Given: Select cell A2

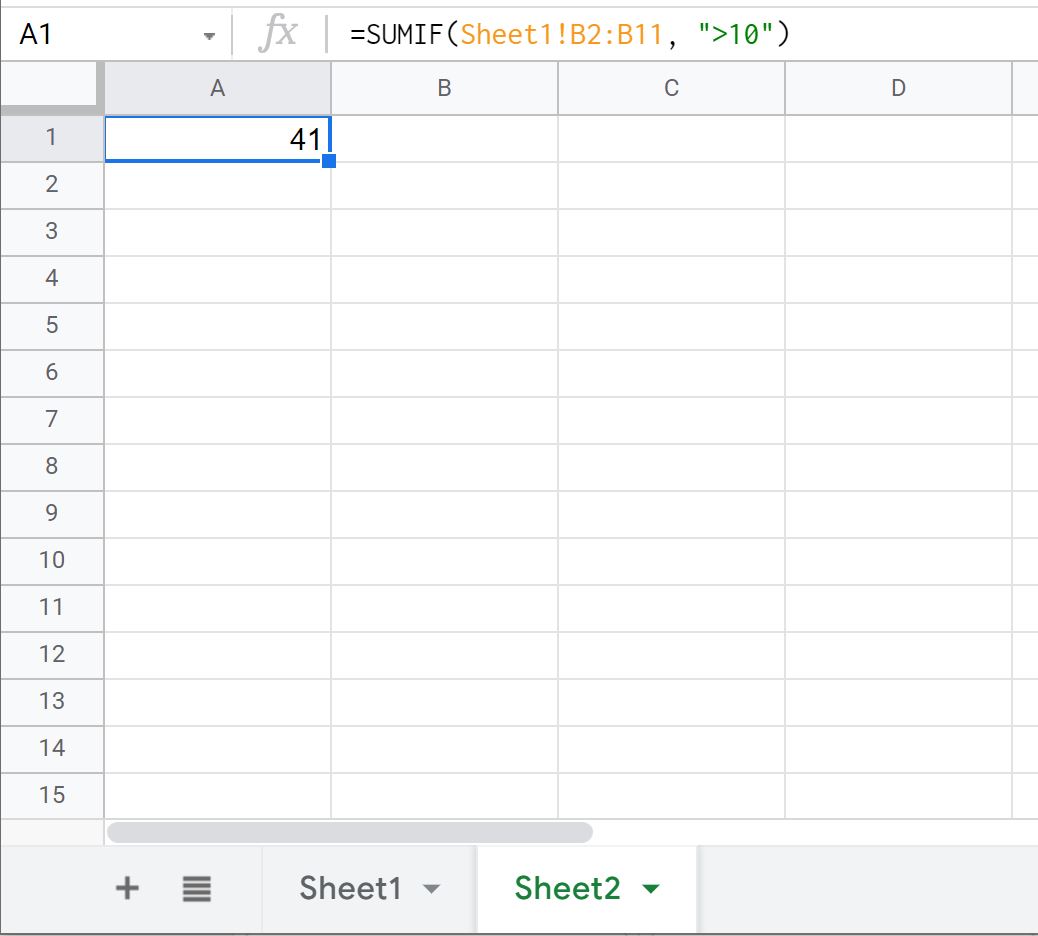Looking at the screenshot, I should coord(218,186).
